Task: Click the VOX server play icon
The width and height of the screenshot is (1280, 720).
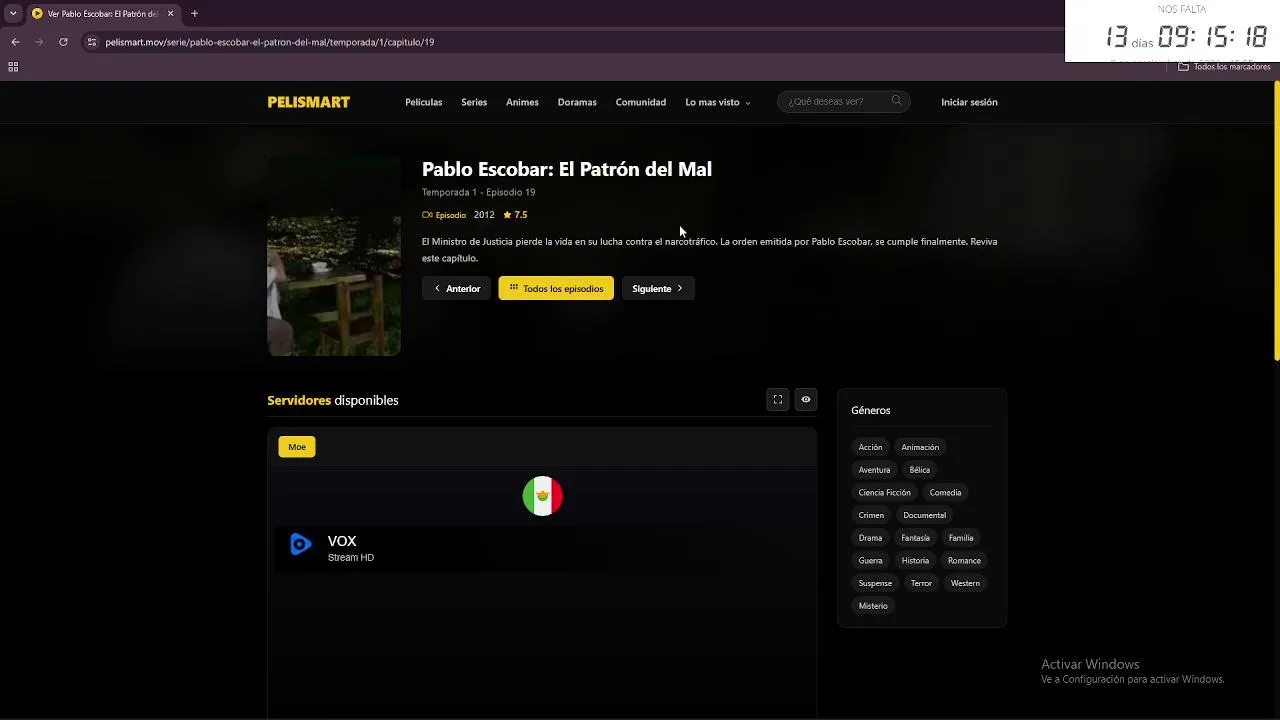Action: click(x=300, y=544)
